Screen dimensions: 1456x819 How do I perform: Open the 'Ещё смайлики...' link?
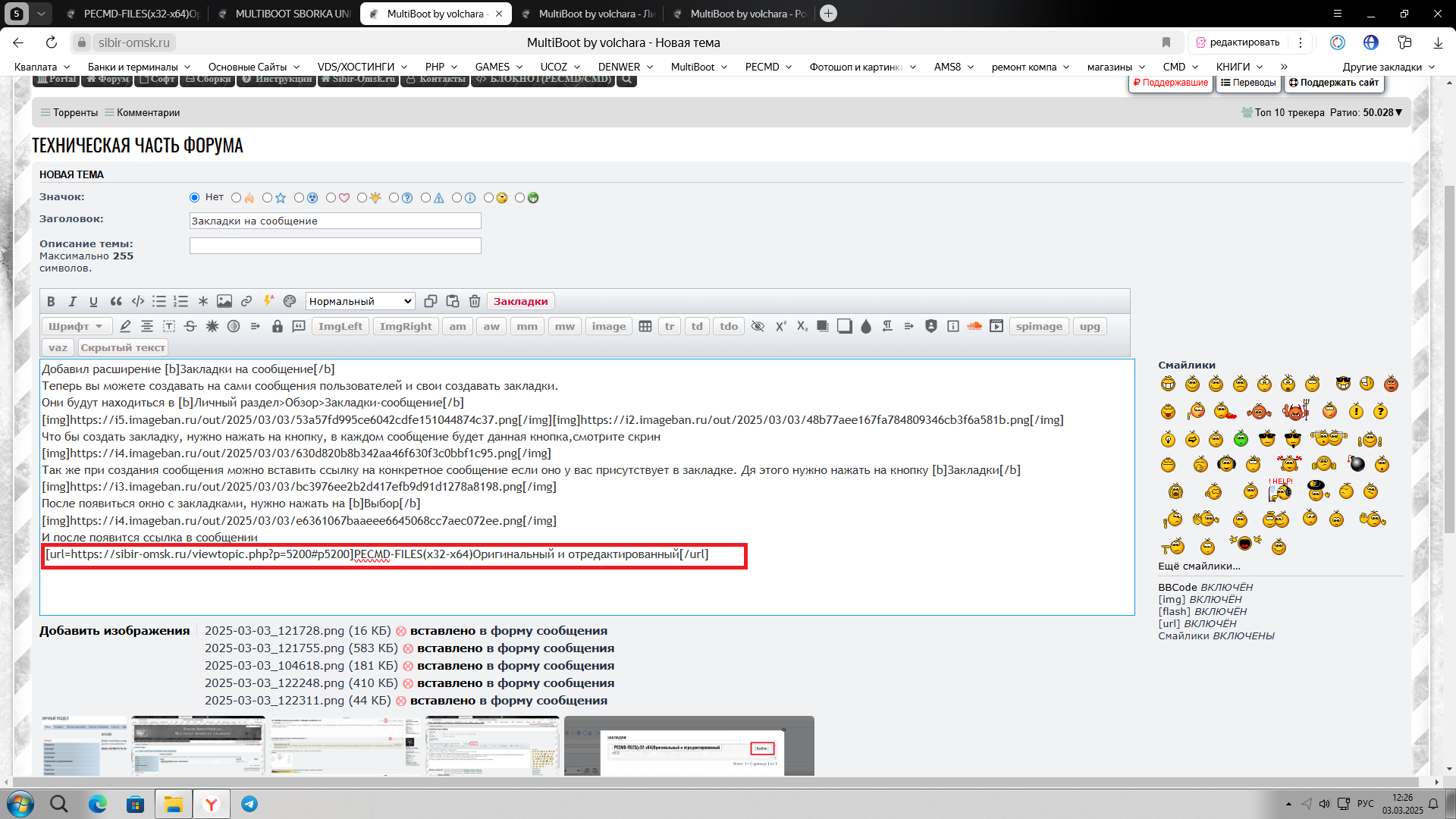click(1199, 566)
